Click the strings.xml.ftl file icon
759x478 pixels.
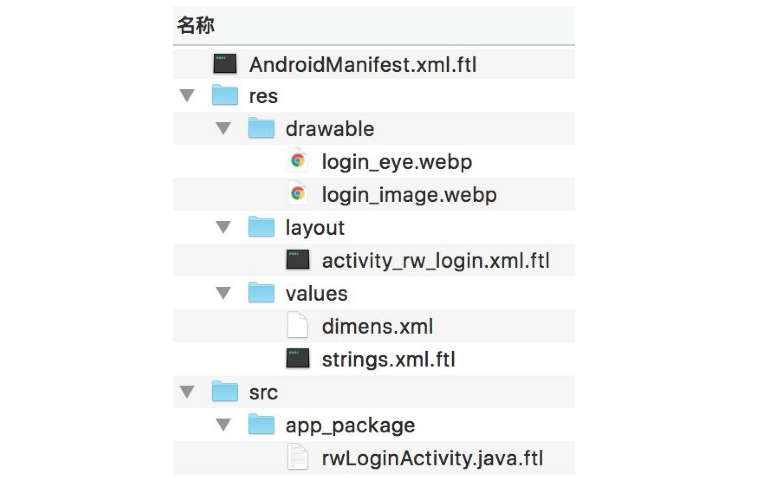click(x=297, y=359)
